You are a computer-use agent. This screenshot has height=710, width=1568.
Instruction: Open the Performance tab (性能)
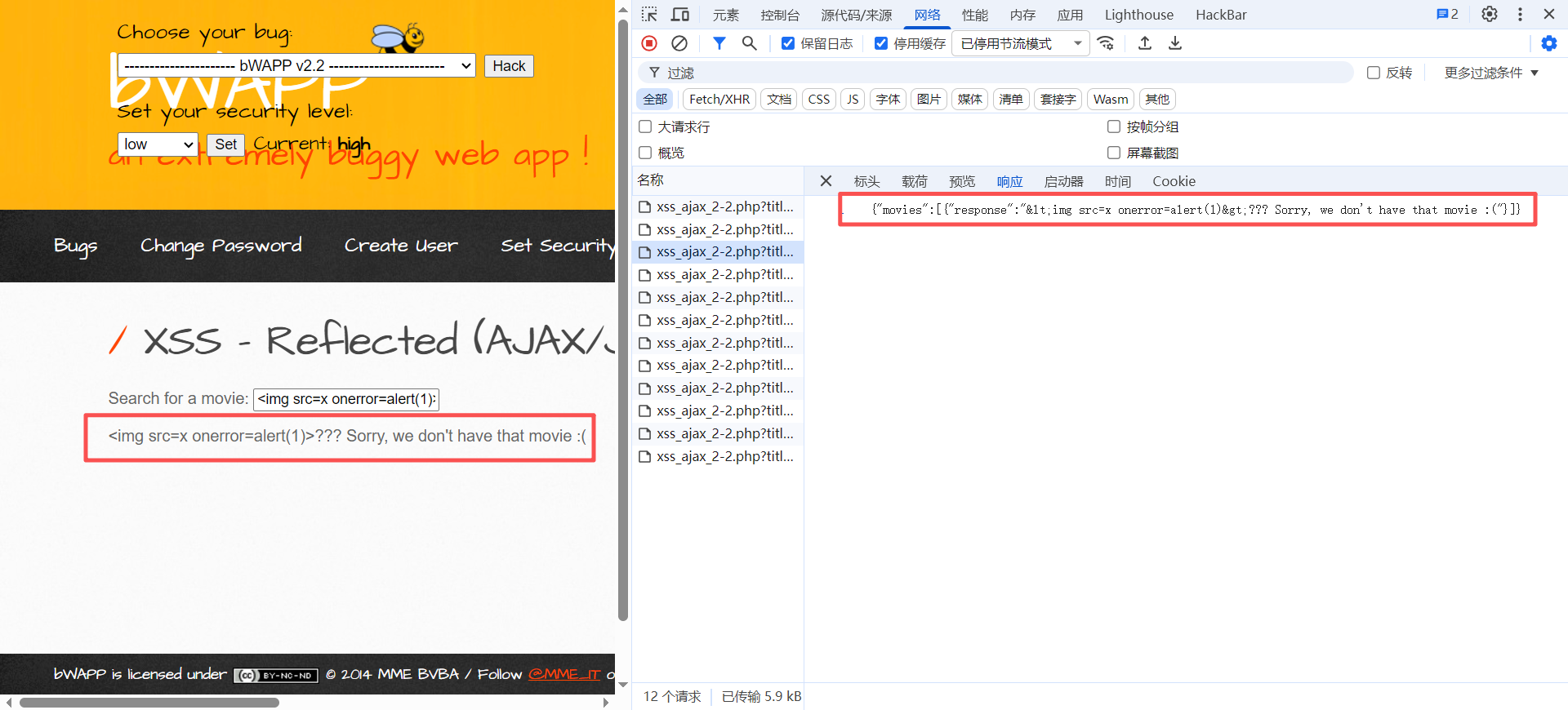pyautogui.click(x=975, y=15)
